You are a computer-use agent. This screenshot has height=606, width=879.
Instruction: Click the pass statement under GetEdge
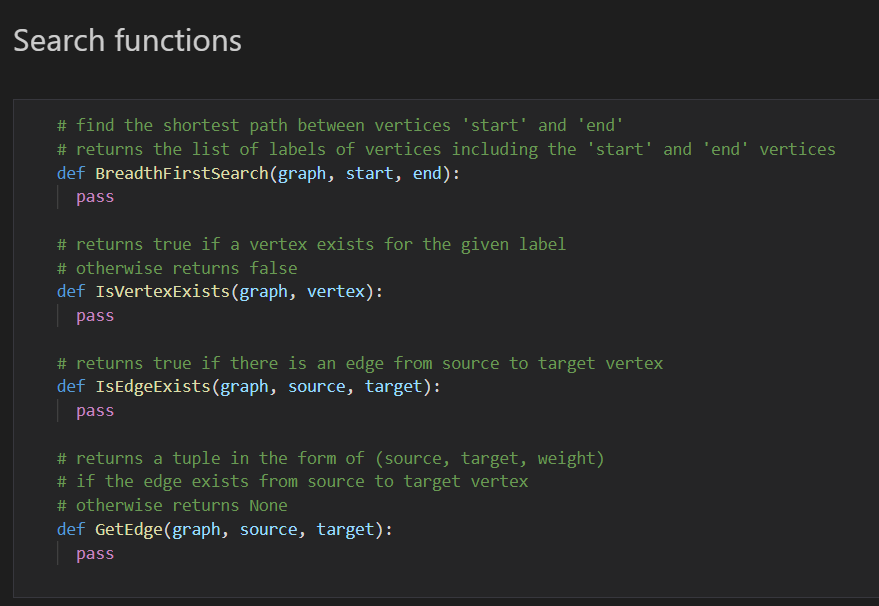pyautogui.click(x=95, y=554)
